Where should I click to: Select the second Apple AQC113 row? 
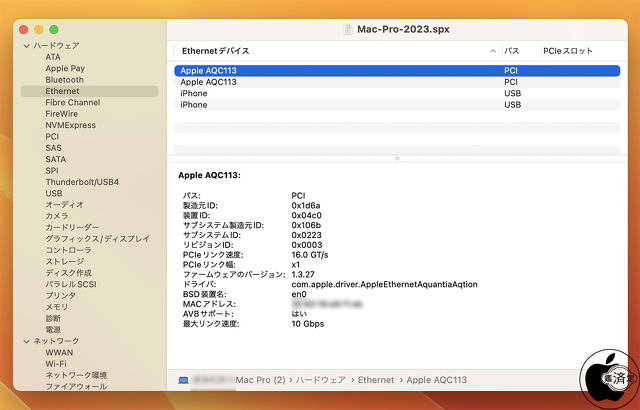pyautogui.click(x=397, y=82)
